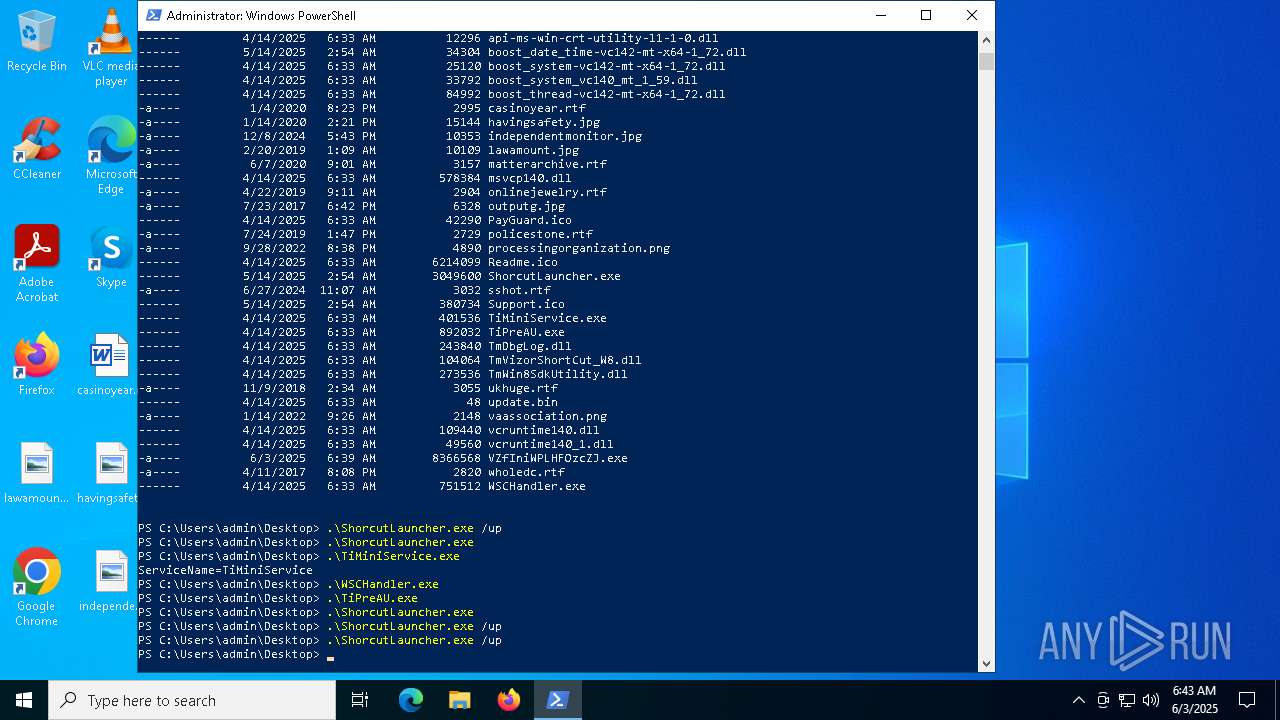The height and width of the screenshot is (720, 1280).
Task: Click sshot.rtf in the file listing
Action: click(x=519, y=290)
